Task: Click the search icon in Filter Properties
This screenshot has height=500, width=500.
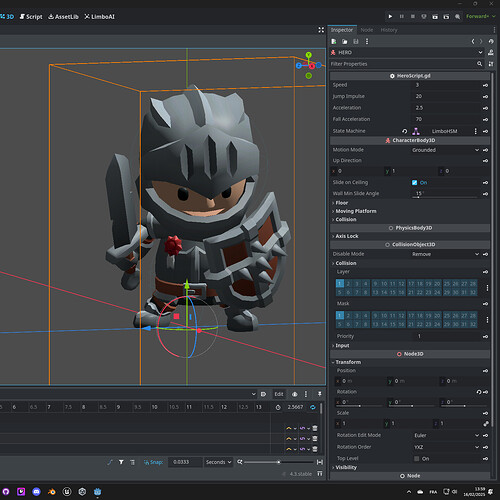Action: click(x=479, y=64)
